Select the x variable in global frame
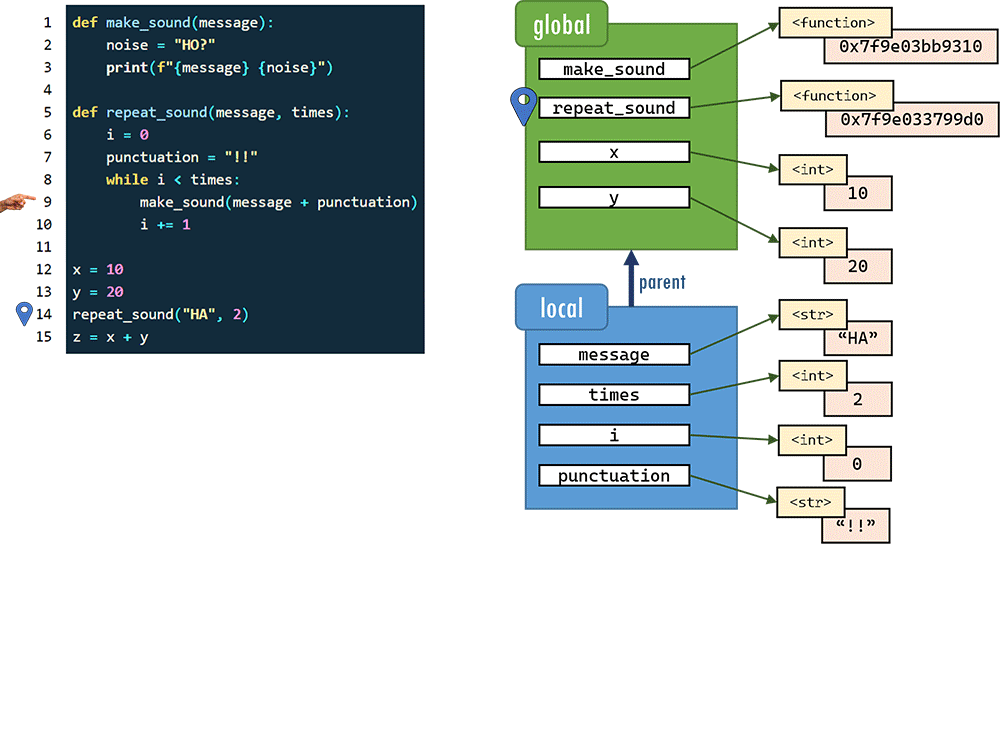The height and width of the screenshot is (749, 1000). point(614,152)
